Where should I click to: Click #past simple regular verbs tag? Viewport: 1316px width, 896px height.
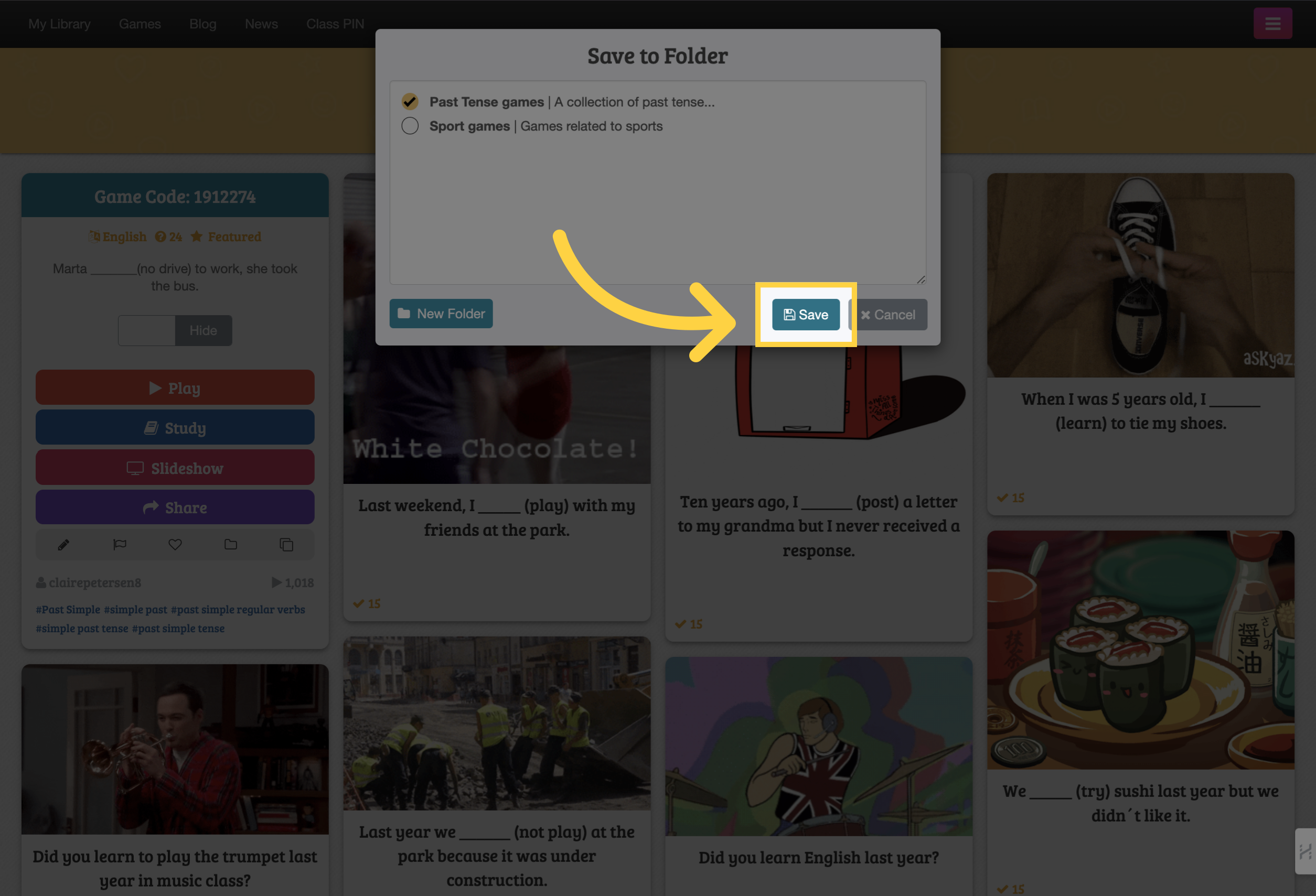click(238, 610)
